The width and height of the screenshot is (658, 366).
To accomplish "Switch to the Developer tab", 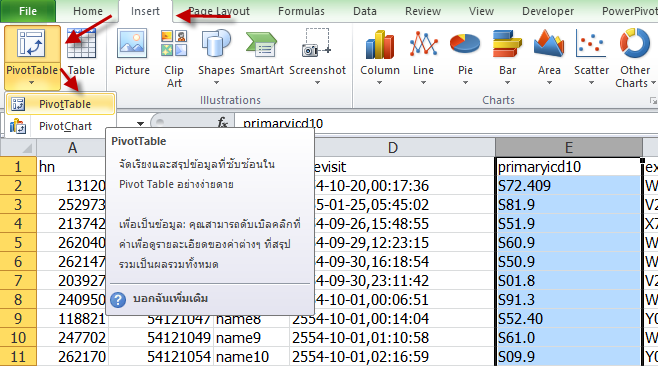I will pos(548,11).
